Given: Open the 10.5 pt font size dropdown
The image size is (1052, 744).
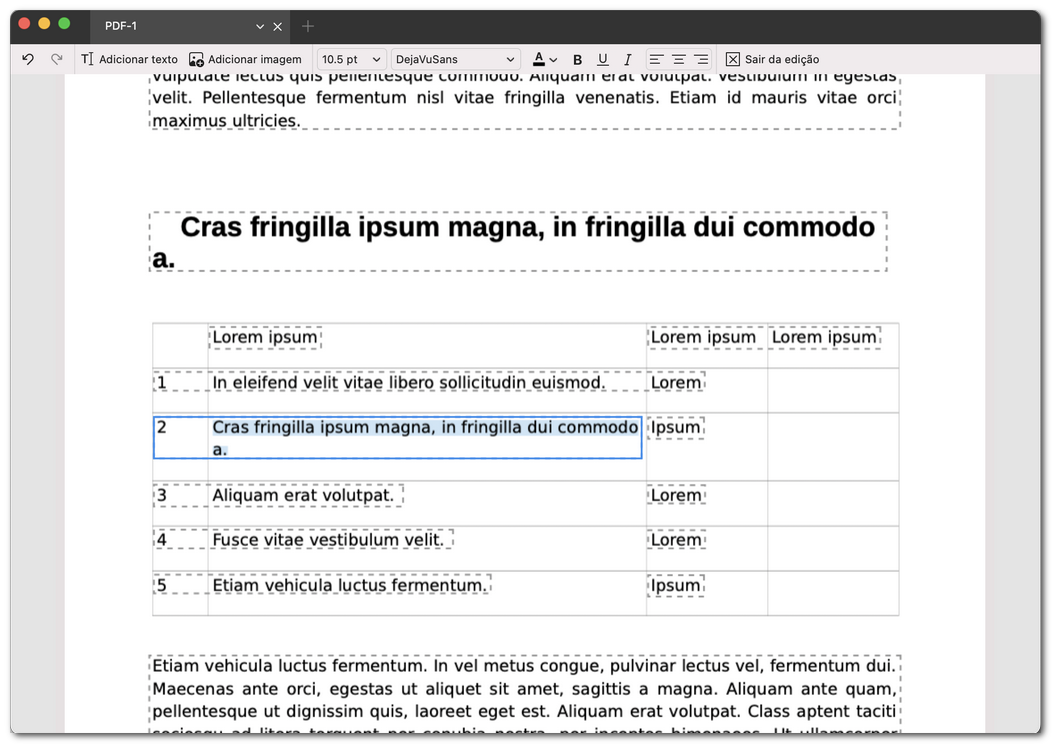Looking at the screenshot, I should click(x=351, y=59).
